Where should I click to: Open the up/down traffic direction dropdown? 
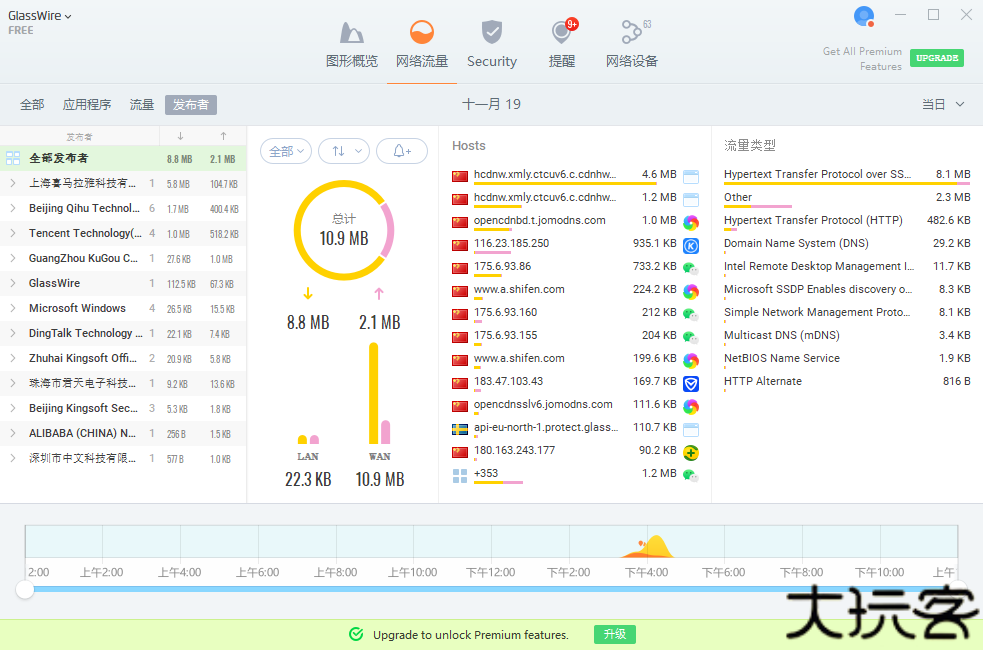(344, 151)
